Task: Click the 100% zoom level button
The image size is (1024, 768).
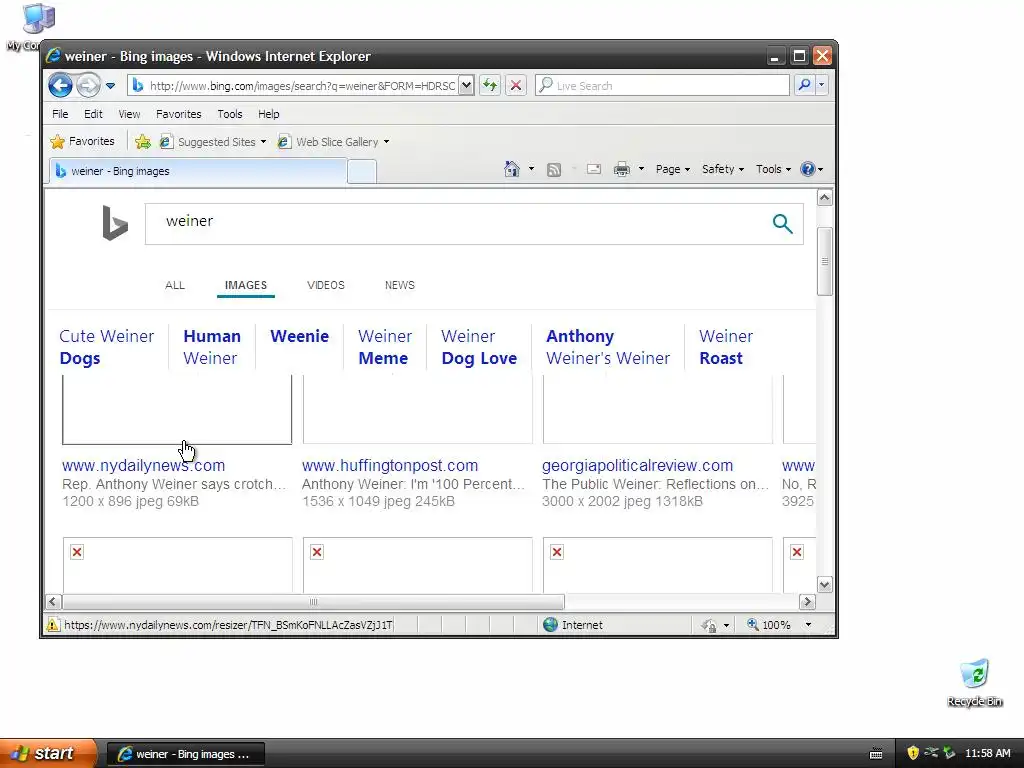Action: tap(769, 625)
